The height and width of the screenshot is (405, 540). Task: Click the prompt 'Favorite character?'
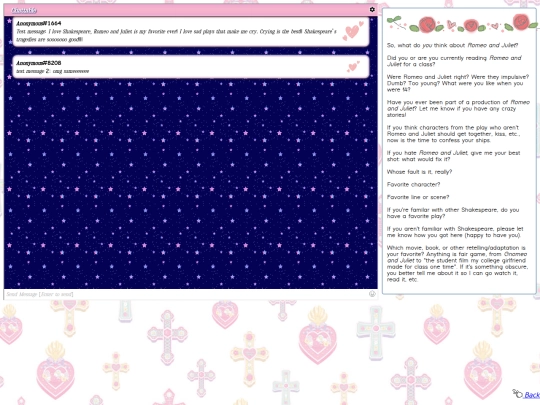[x=413, y=184]
